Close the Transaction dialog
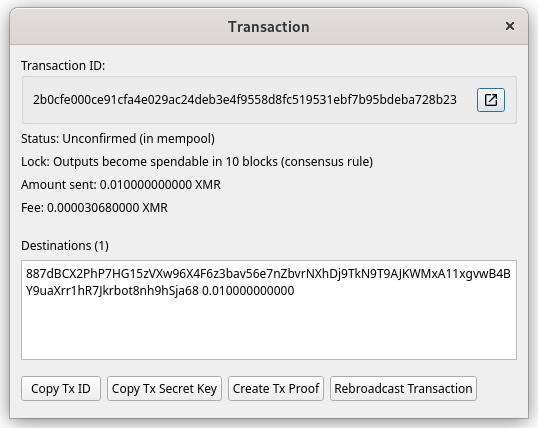 click(510, 26)
